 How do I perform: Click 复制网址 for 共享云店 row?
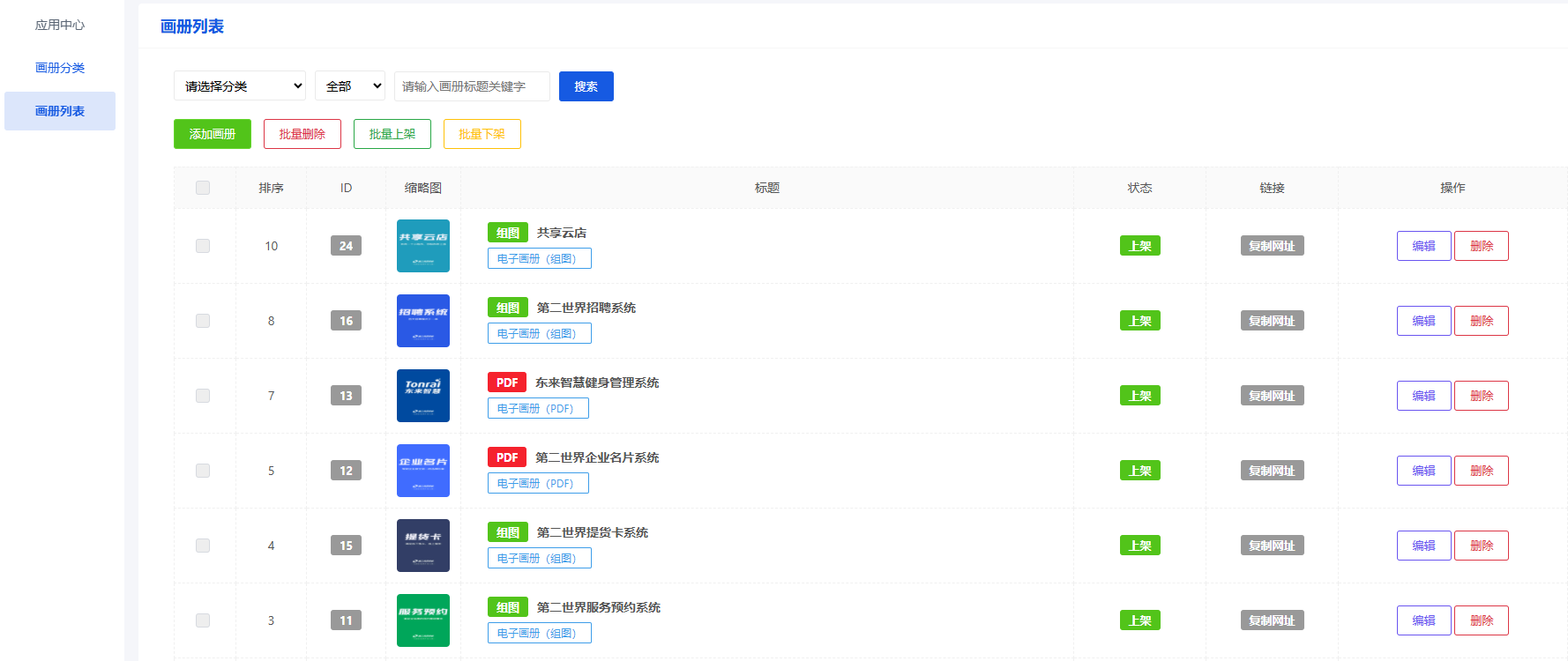pos(1272,246)
